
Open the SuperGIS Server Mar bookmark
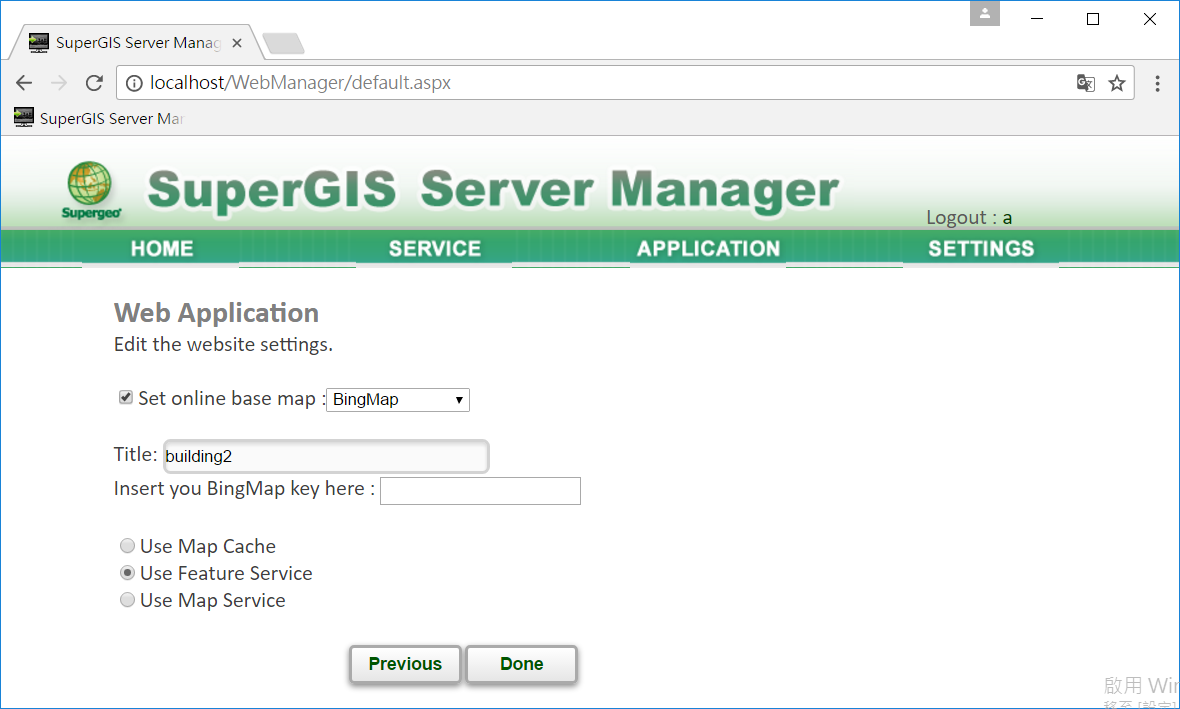pyautogui.click(x=99, y=118)
